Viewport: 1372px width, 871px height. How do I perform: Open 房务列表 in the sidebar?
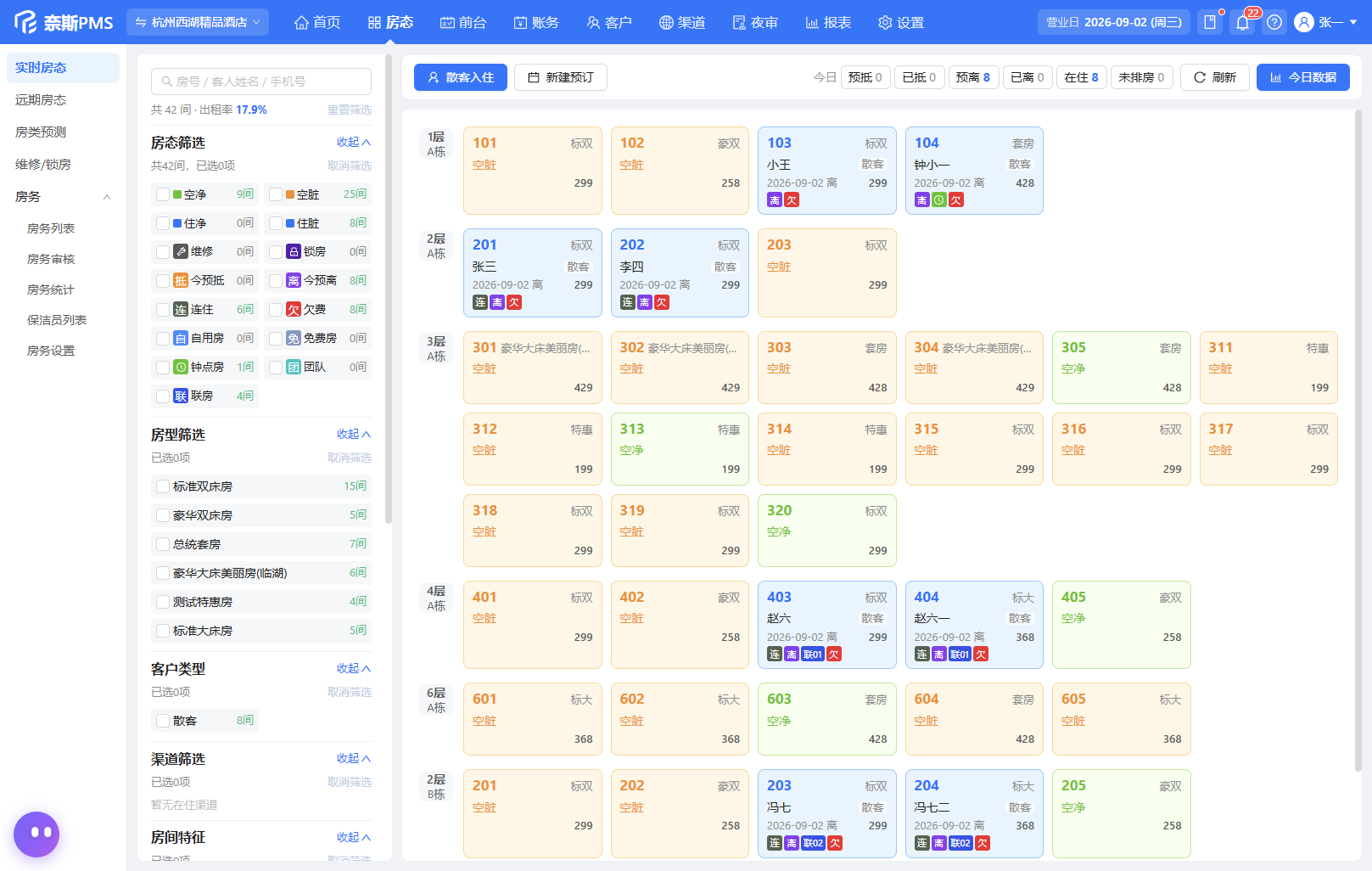[x=51, y=228]
